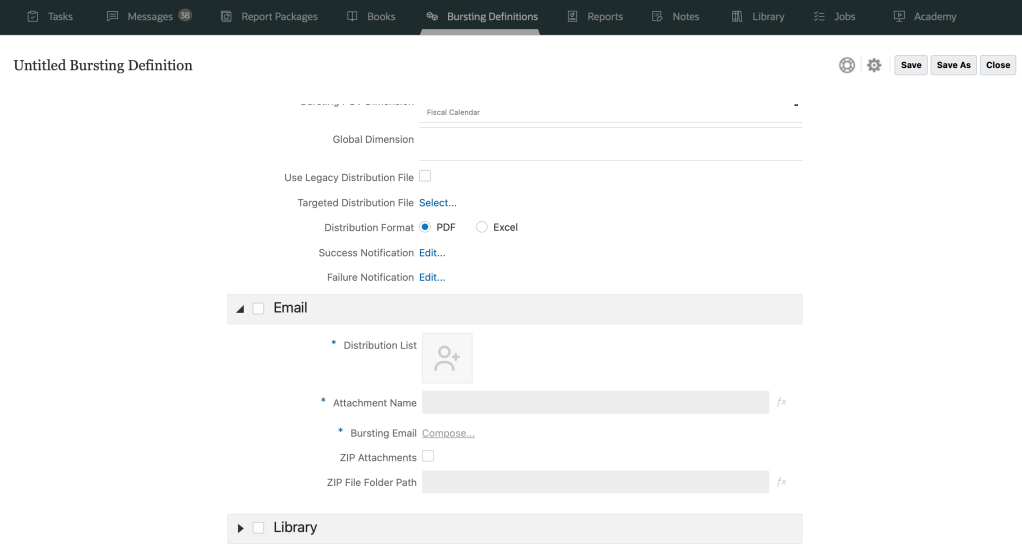The image size is (1022, 549).
Task: Switch to the Report Packages tab
Action: point(269,17)
